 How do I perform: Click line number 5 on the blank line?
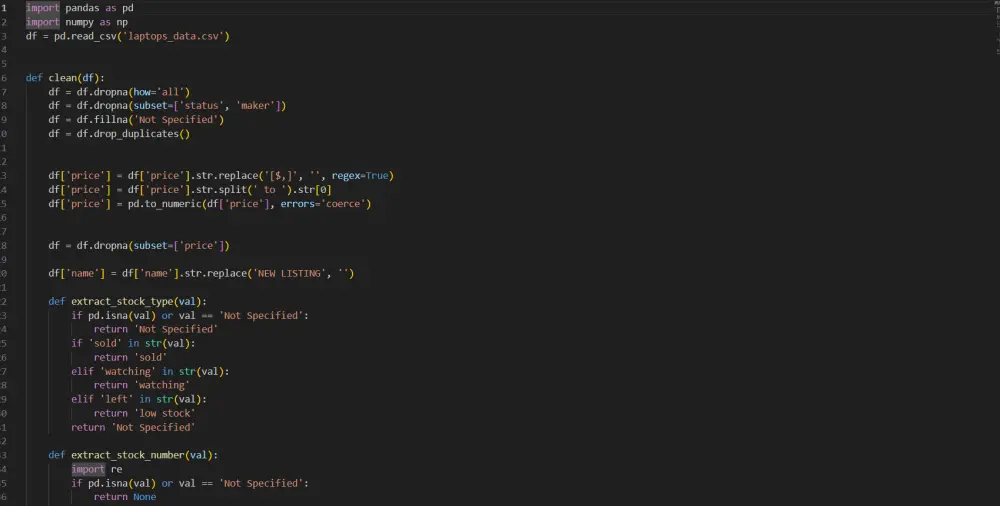point(4,64)
